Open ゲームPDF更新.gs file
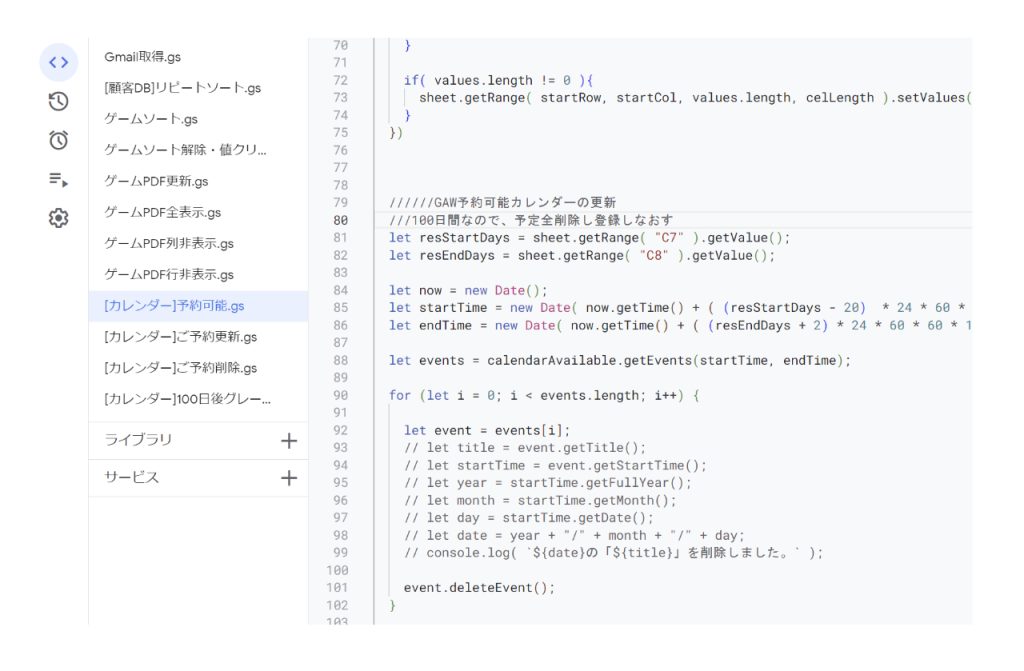 (156, 181)
